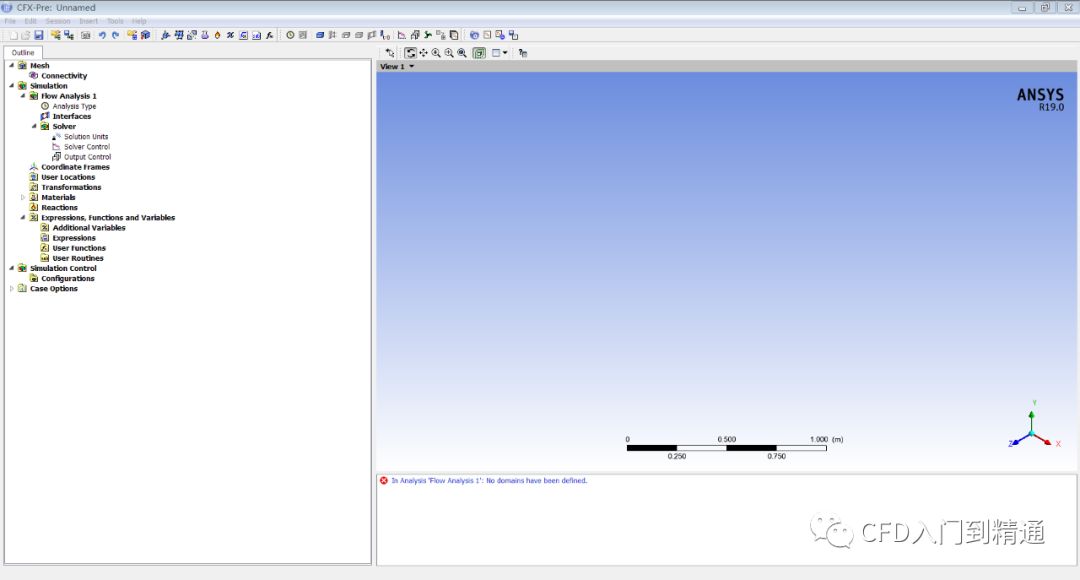
Task: Select Transformations in the outline
Action: coord(71,187)
